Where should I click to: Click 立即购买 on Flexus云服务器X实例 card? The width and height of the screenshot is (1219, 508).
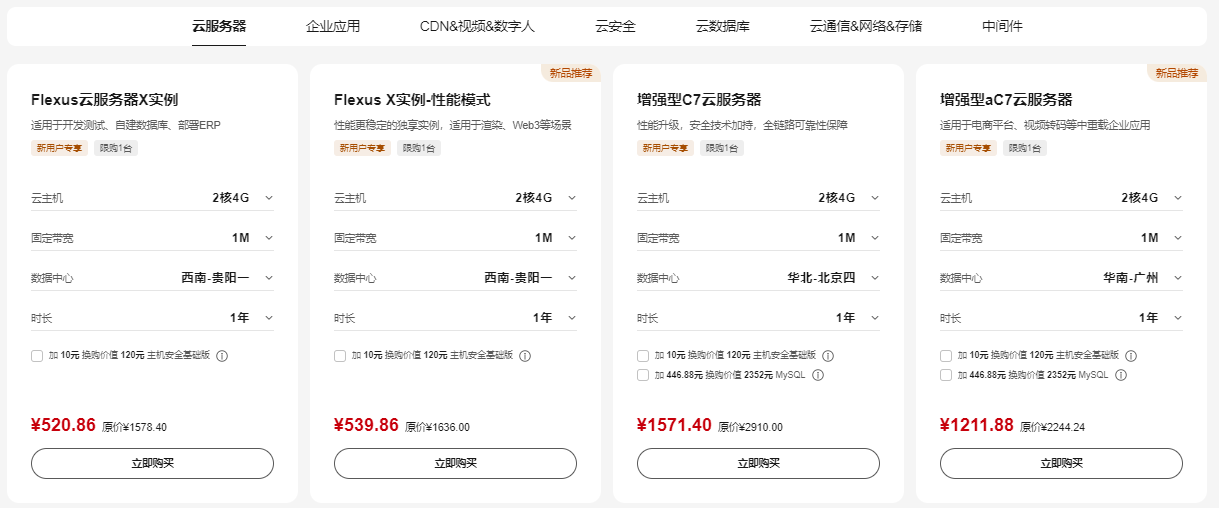[x=152, y=463]
